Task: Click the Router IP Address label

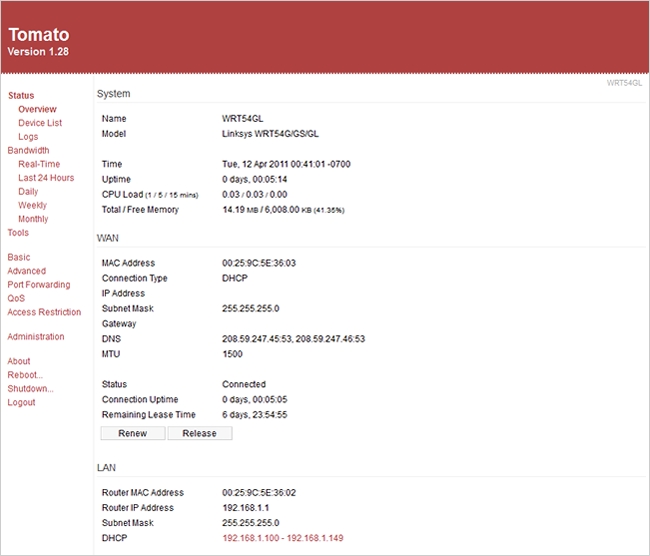Action: 138,507
